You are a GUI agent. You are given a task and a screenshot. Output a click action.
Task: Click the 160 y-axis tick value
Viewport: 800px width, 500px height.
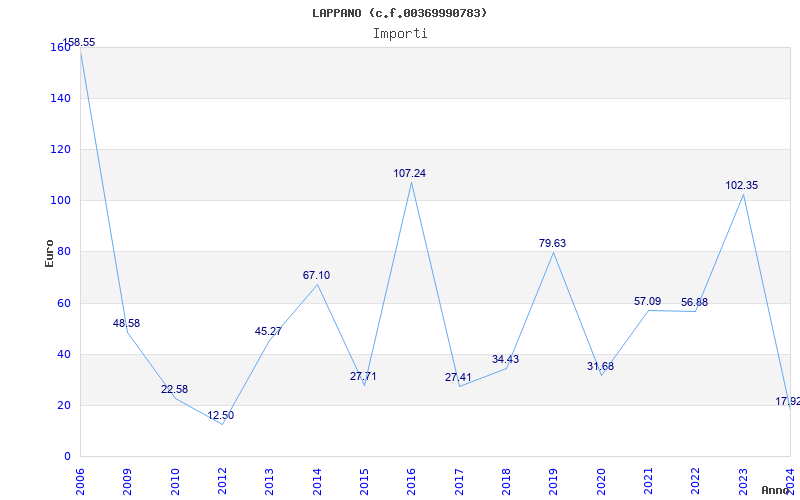tap(60, 47)
